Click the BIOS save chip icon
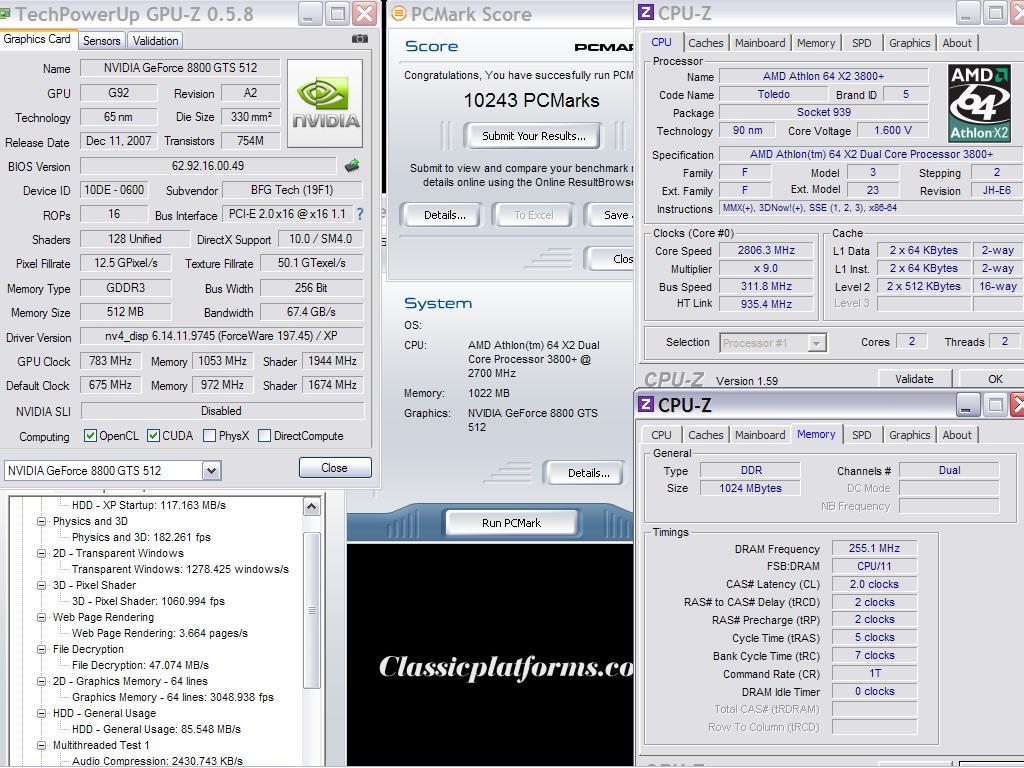This screenshot has height=768, width=1024. pos(352,166)
